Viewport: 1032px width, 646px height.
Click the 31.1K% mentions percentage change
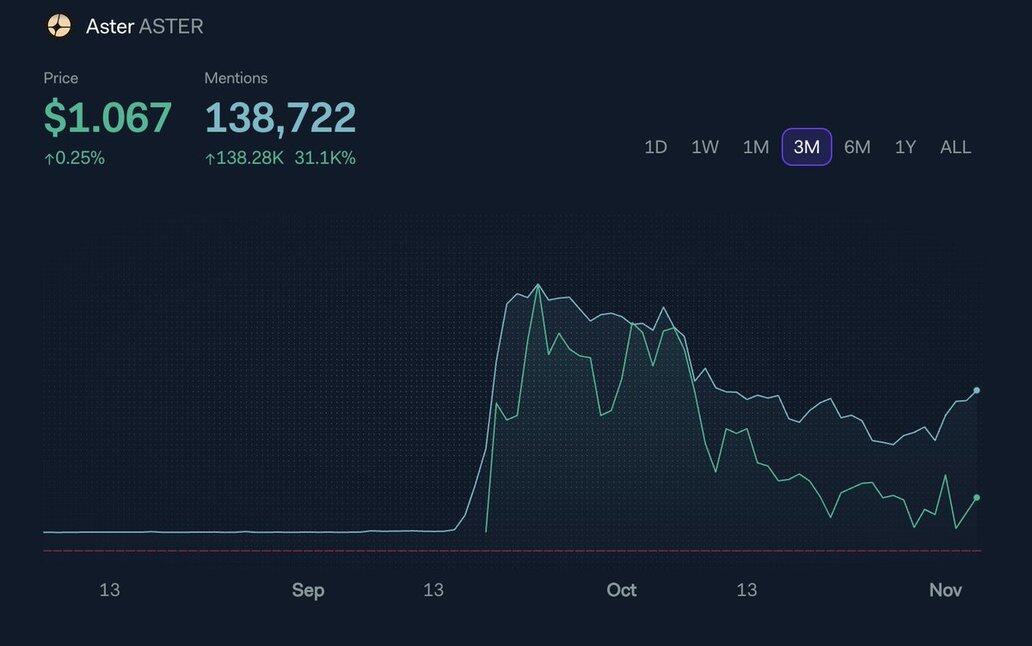pyautogui.click(x=325, y=158)
